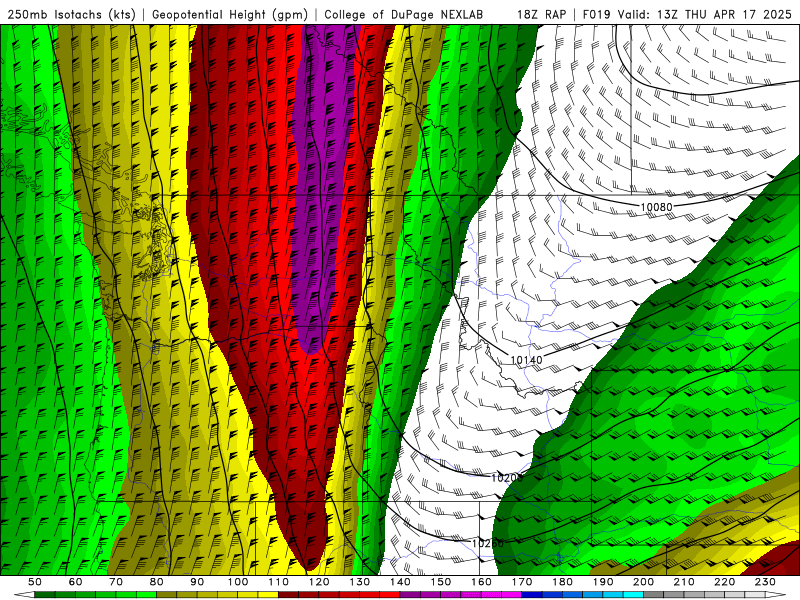Viewport: 800px width, 600px height.
Task: Click the 100 value on color scale
Action: point(238,582)
